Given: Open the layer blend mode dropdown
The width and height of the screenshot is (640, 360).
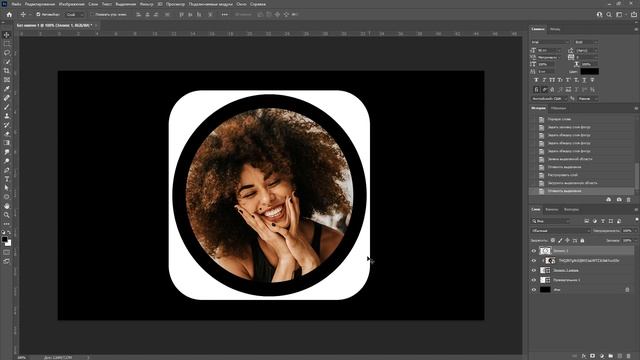Looking at the screenshot, I should coord(561,231).
